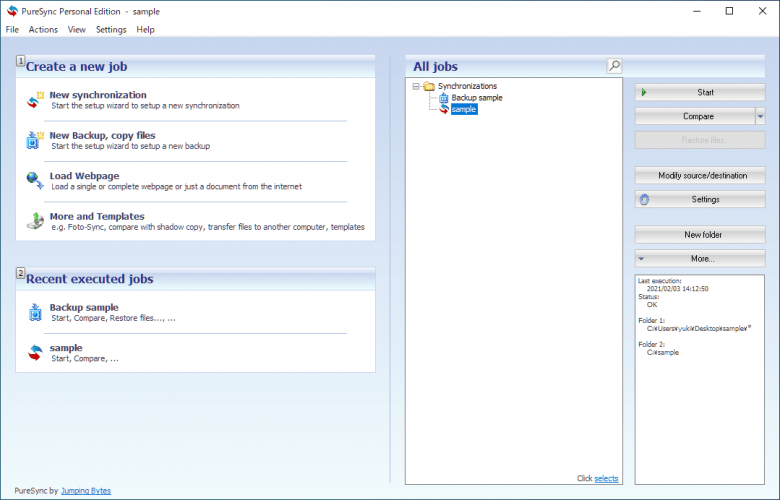The height and width of the screenshot is (500, 780).
Task: Click Folder 2 path C:\sample
Action: (663, 352)
